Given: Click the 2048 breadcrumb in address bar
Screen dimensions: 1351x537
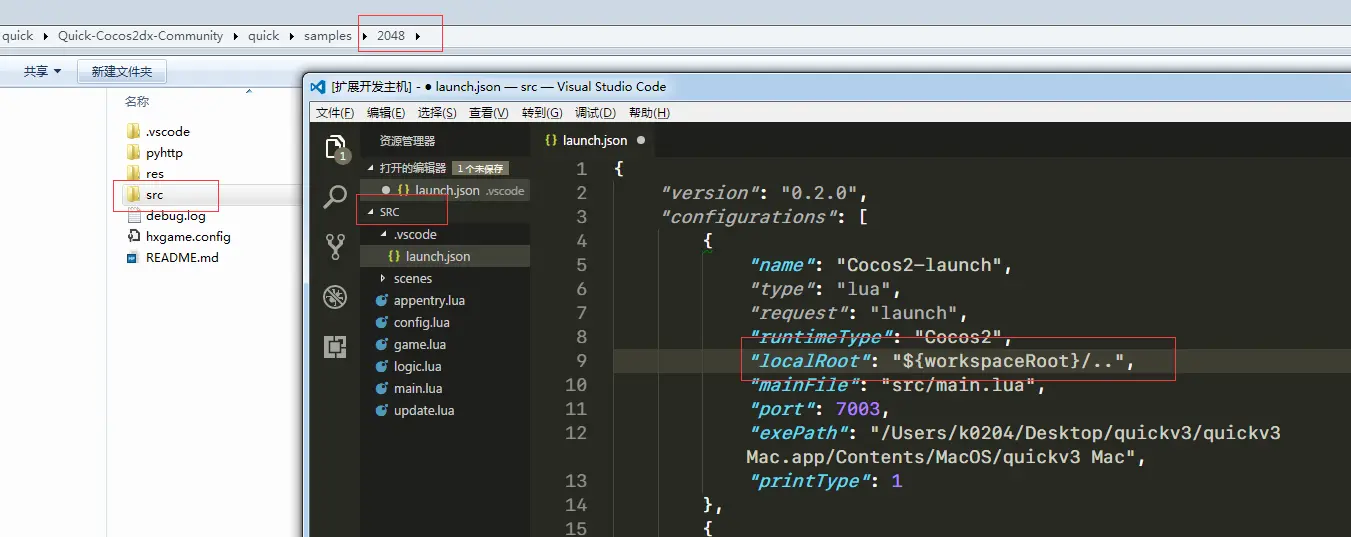Looking at the screenshot, I should 391,36.
